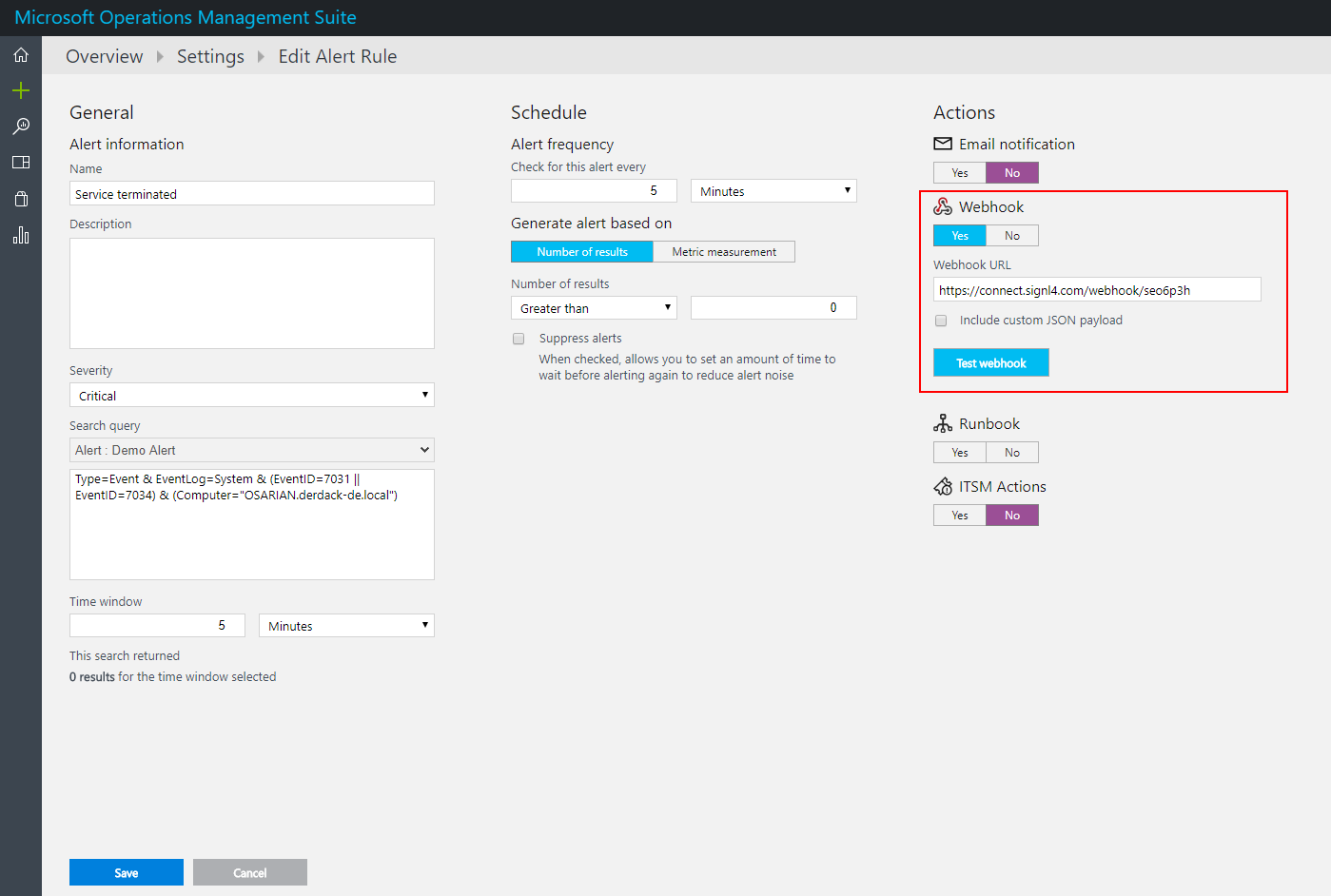Image resolution: width=1331 pixels, height=896 pixels.
Task: Click the Webhook URL input field
Action: point(1097,289)
